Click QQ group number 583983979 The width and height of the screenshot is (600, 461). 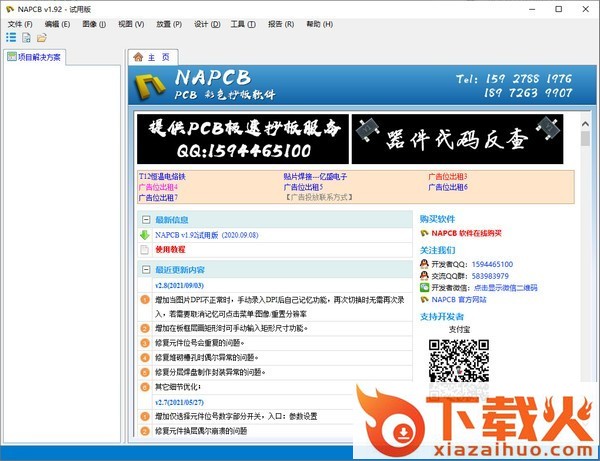point(490,276)
